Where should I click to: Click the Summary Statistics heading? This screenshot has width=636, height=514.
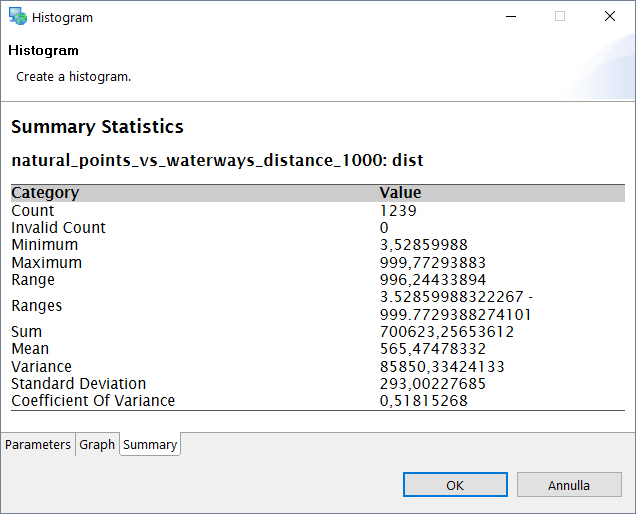pyautogui.click(x=97, y=127)
